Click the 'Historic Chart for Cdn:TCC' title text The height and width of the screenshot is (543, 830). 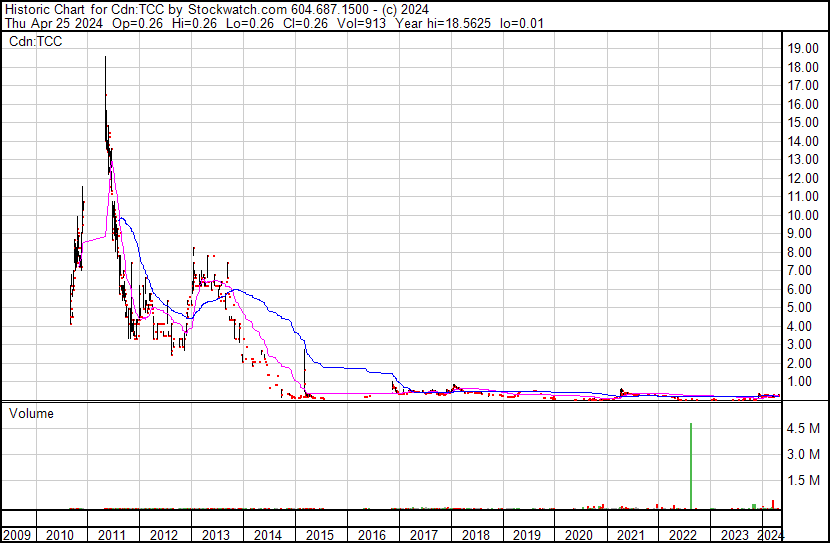point(85,10)
